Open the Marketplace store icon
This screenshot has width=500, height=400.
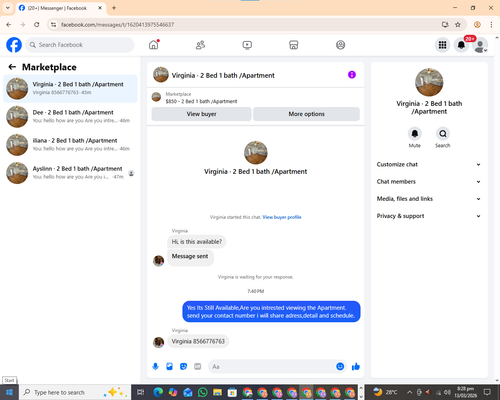click(294, 45)
